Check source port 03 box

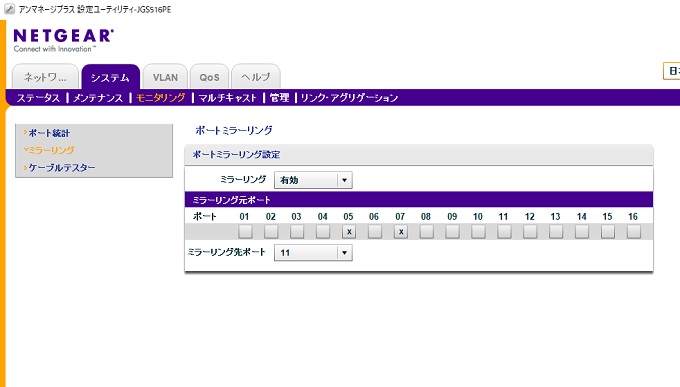tap(297, 232)
